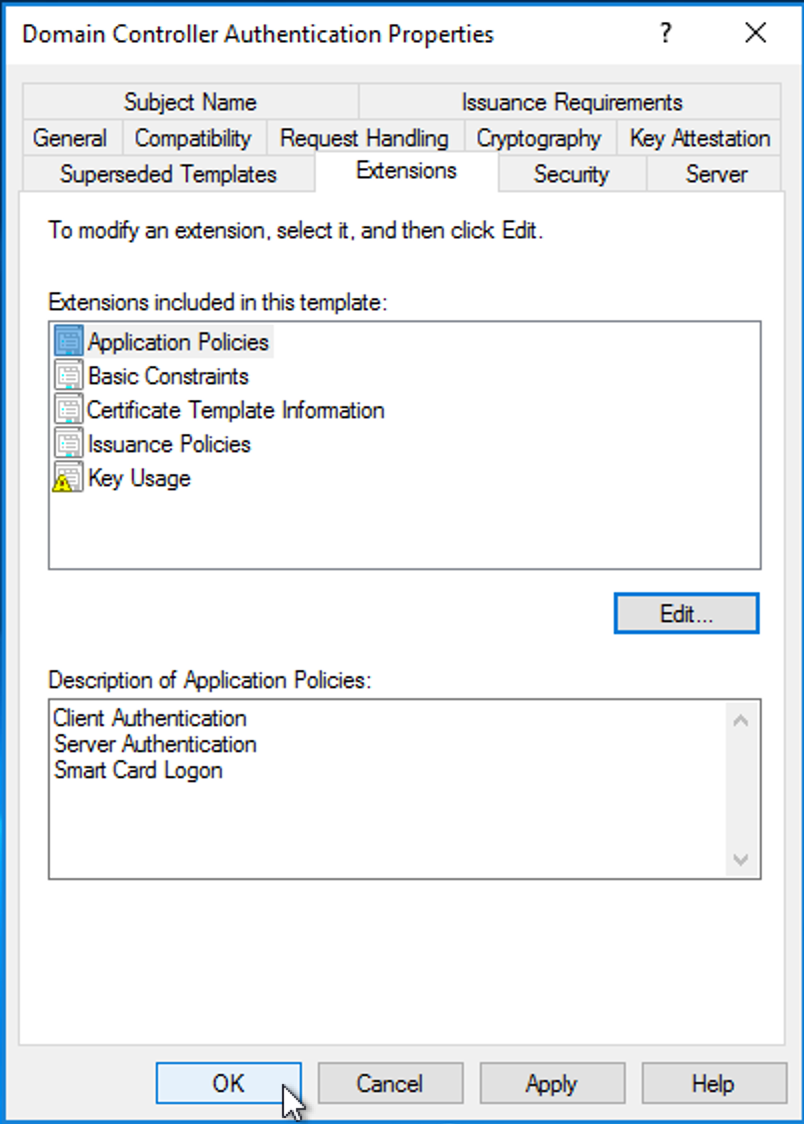Select the Basic Constraints extension icon
The image size is (804, 1124).
pos(69,376)
